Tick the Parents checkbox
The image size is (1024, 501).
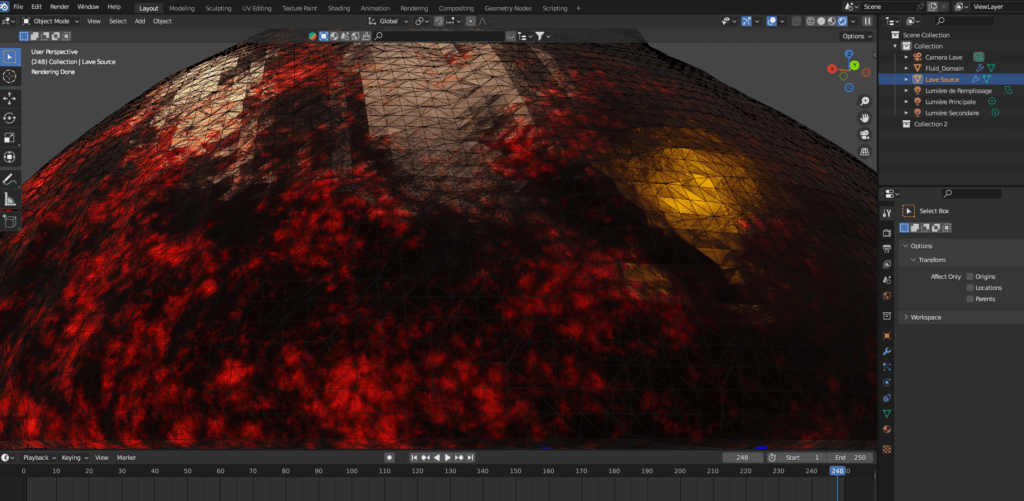pos(970,298)
